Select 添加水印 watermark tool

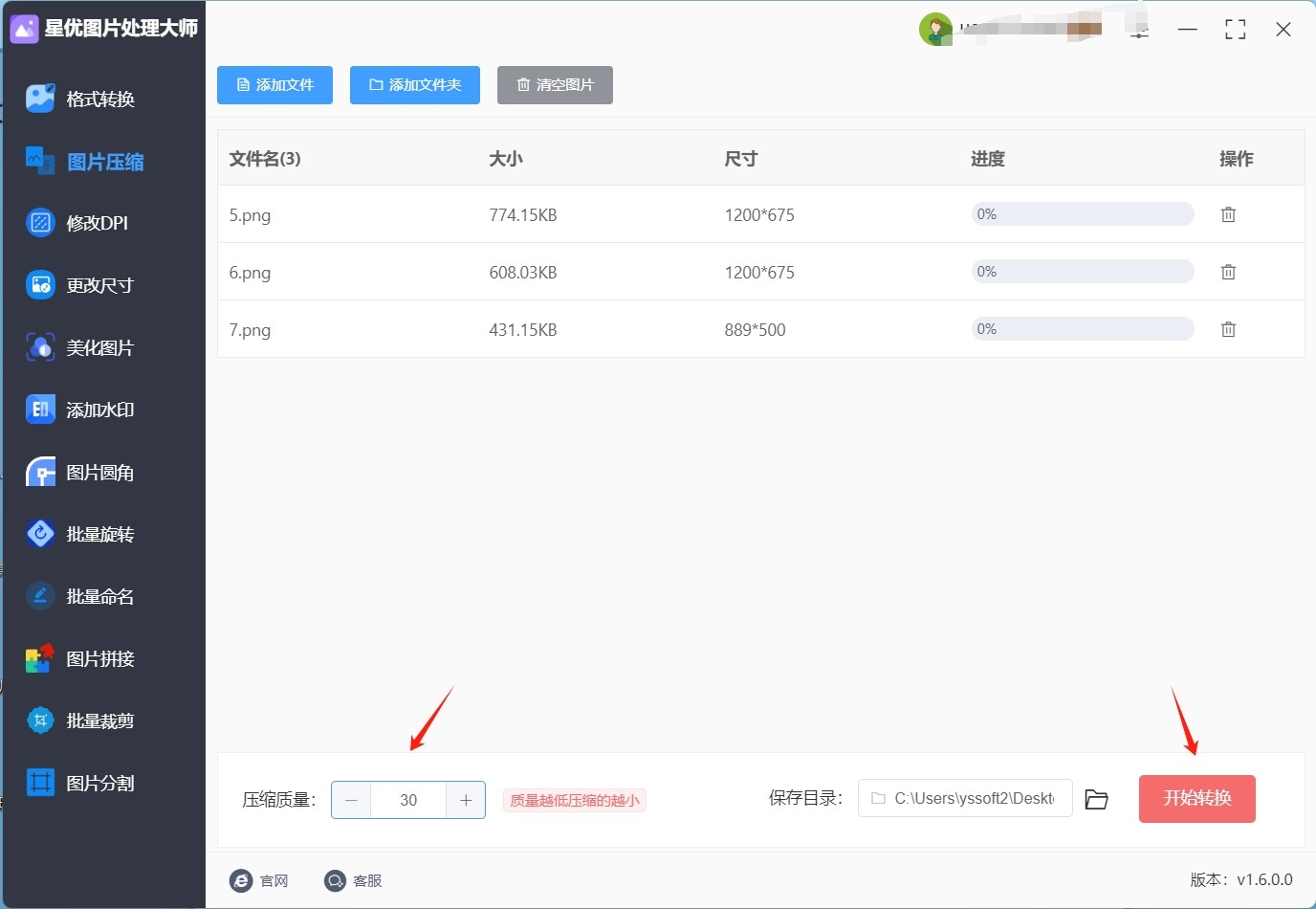coord(99,410)
